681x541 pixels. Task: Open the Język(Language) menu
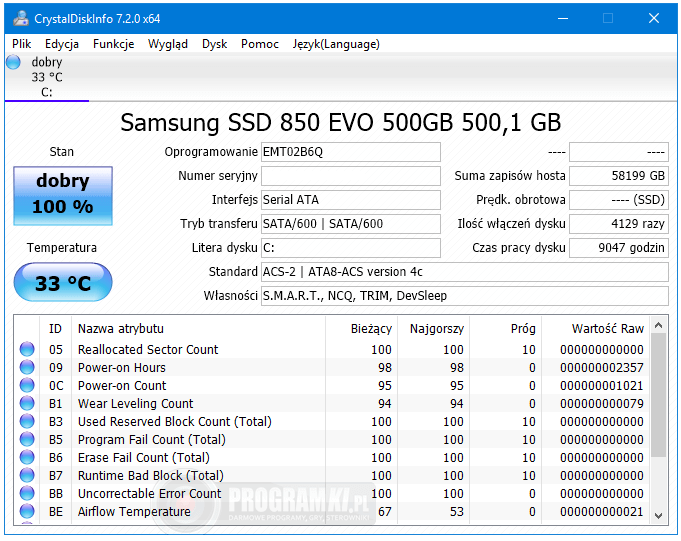(x=336, y=44)
